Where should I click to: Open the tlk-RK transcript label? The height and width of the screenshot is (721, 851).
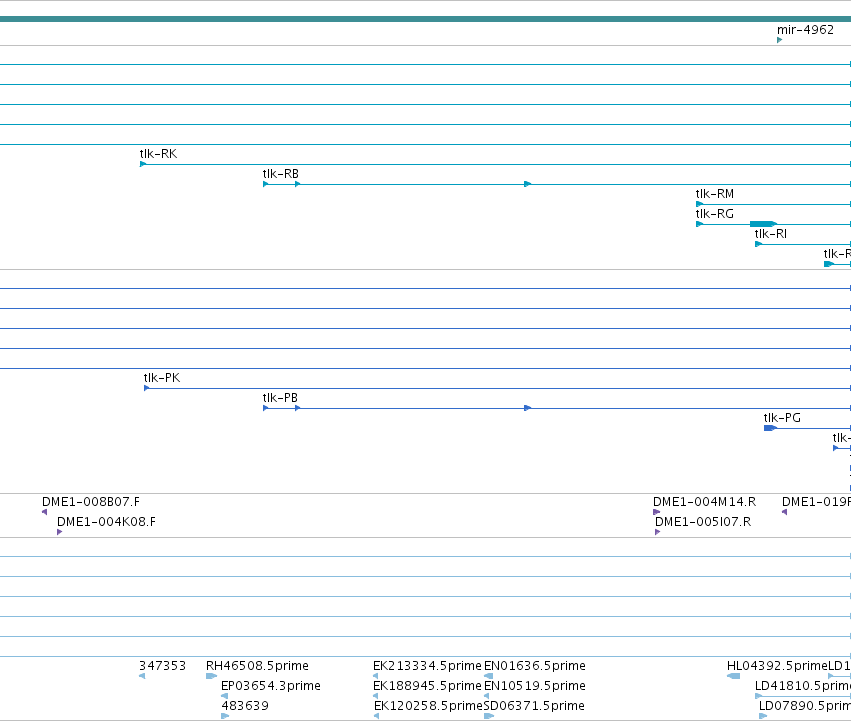[x=158, y=154]
